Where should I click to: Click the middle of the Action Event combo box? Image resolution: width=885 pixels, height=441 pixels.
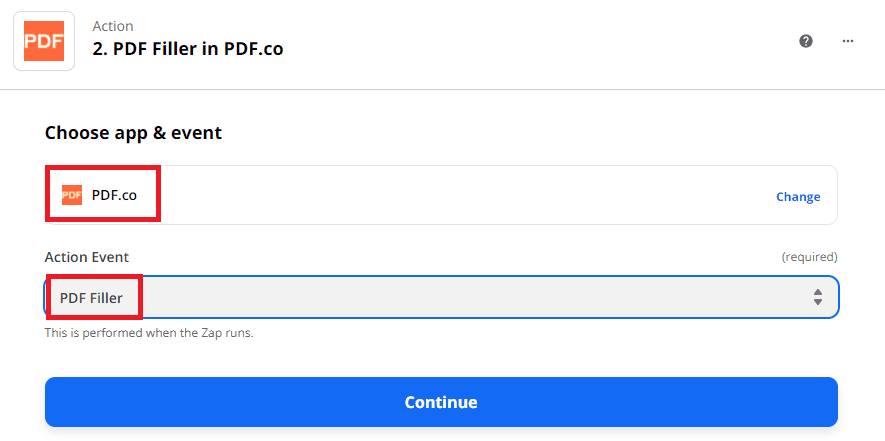click(440, 297)
